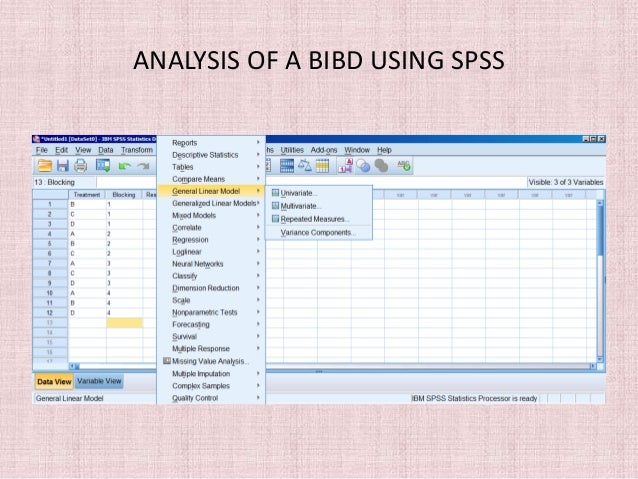Expand the Loglinear submenu
The width and height of the screenshot is (638, 479).
click(211, 252)
